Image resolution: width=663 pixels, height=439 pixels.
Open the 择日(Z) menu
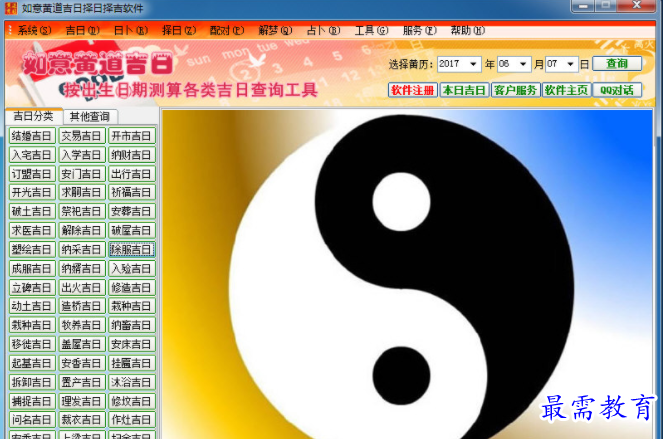[178, 30]
